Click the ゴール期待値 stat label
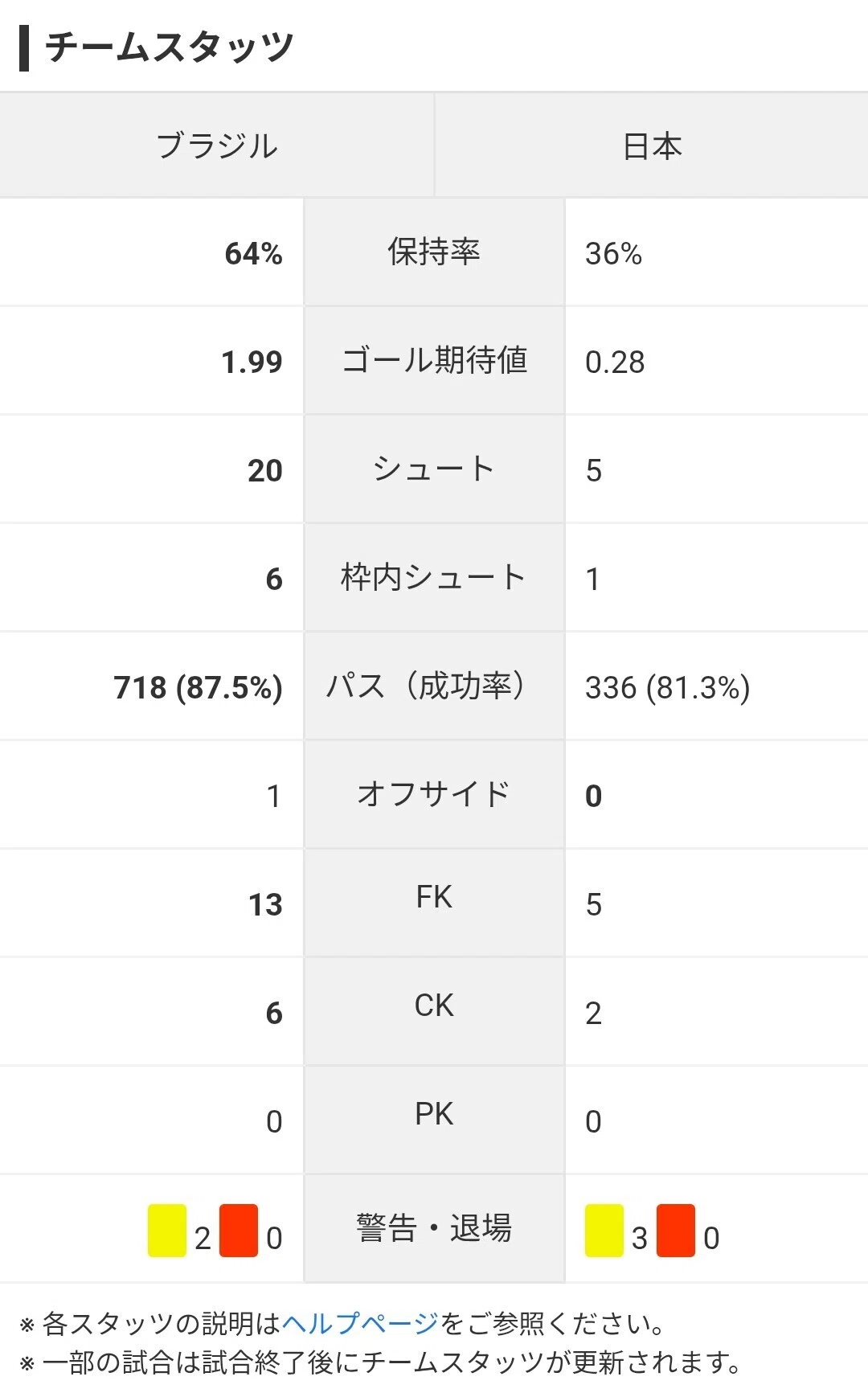 pos(434,360)
